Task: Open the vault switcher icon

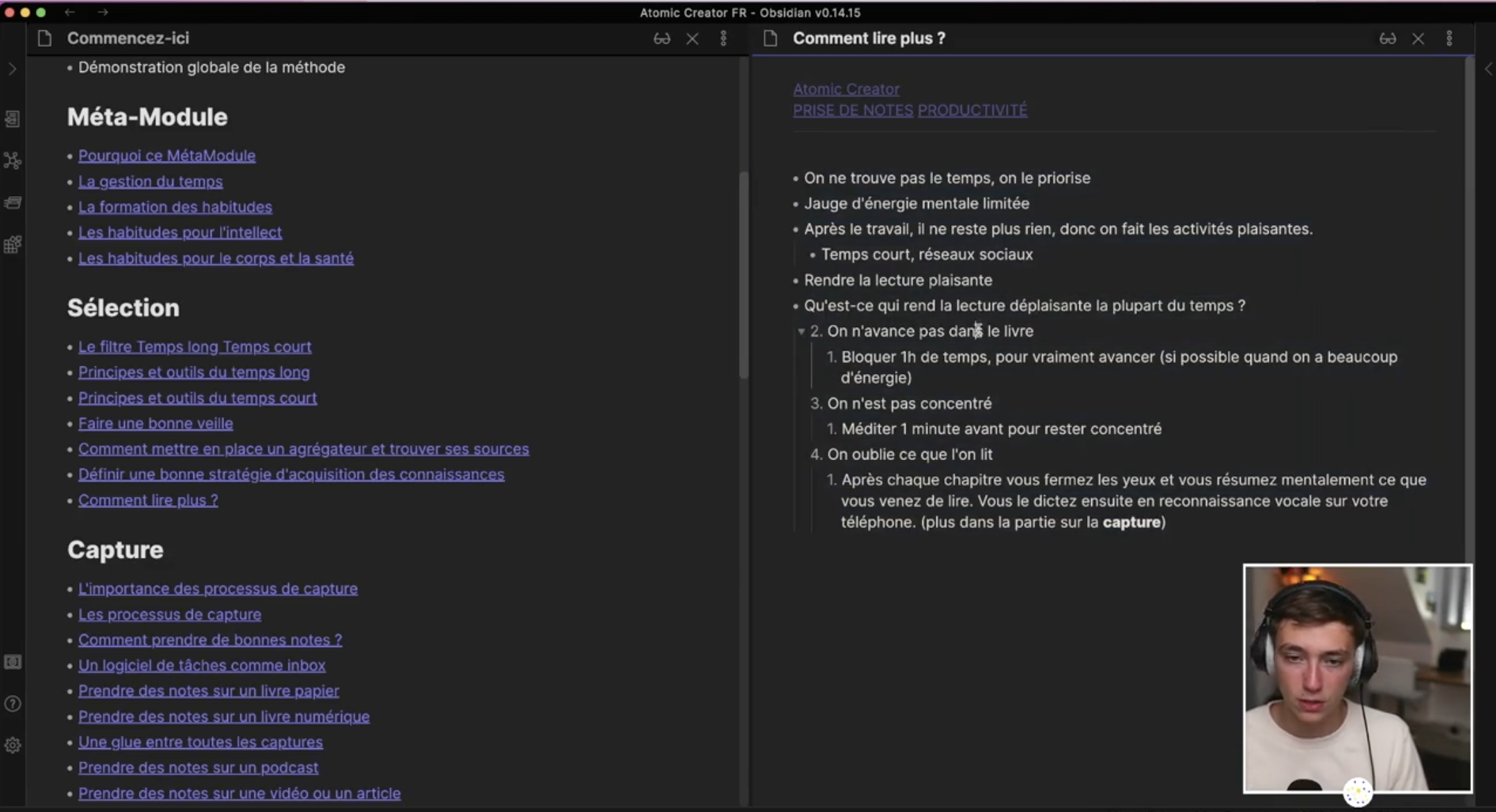Action: [12, 662]
